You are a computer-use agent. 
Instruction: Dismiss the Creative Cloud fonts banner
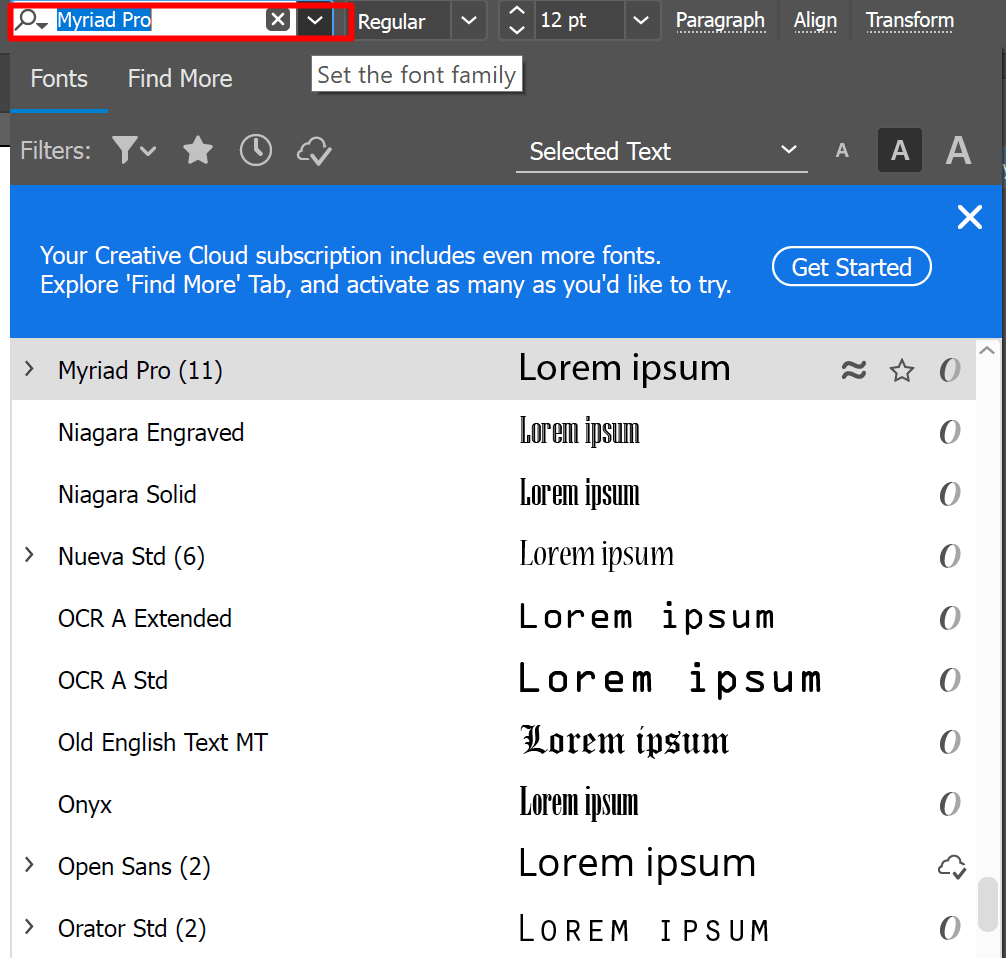[x=969, y=217]
